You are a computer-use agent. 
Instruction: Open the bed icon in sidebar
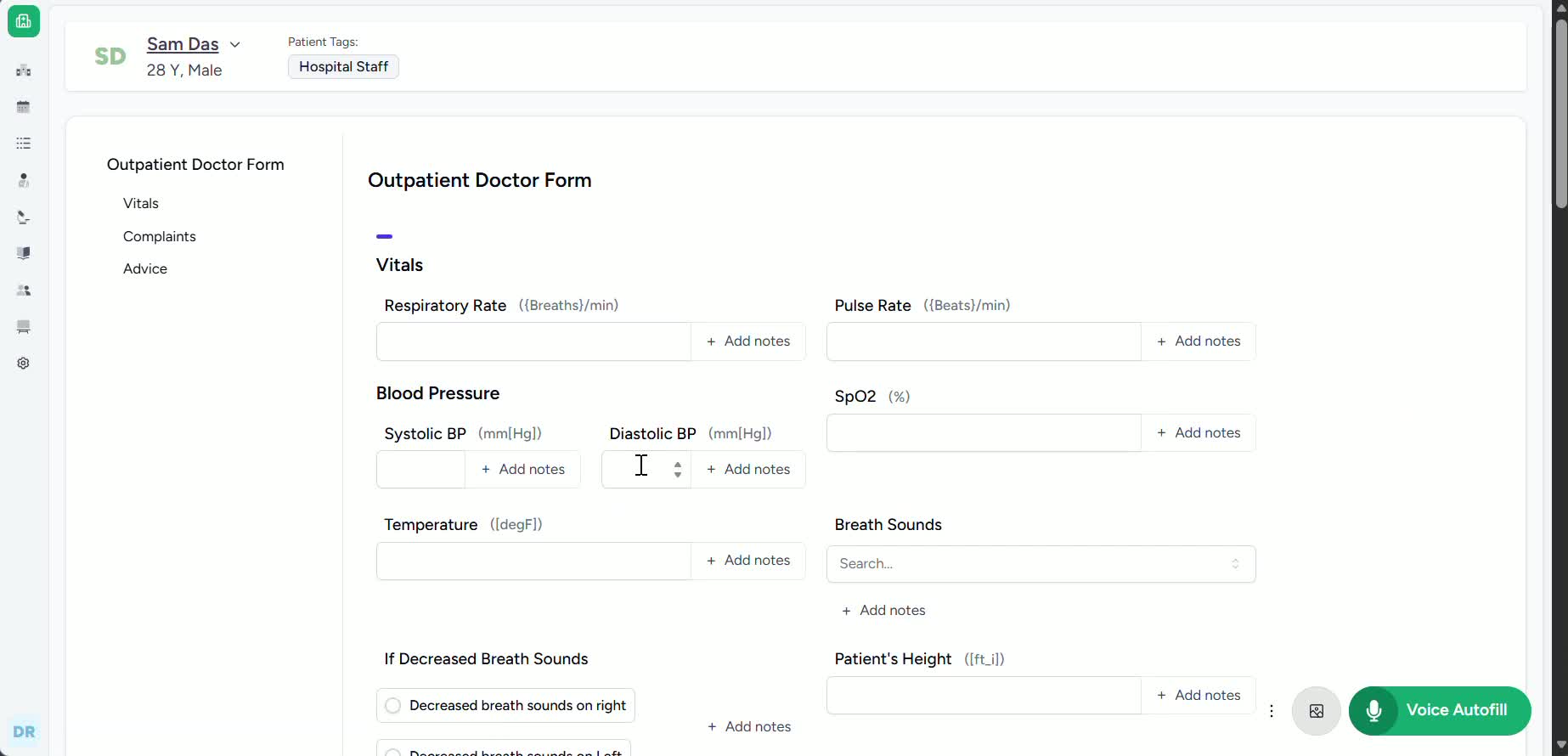click(24, 327)
